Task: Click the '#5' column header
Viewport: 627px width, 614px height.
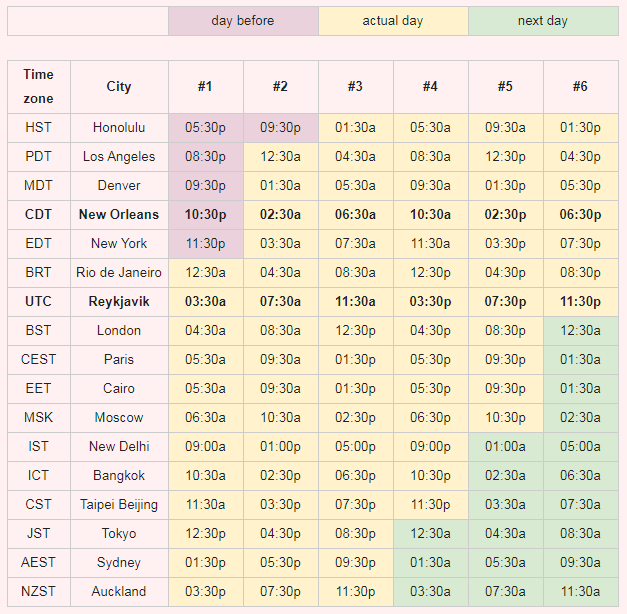Action: 506,87
